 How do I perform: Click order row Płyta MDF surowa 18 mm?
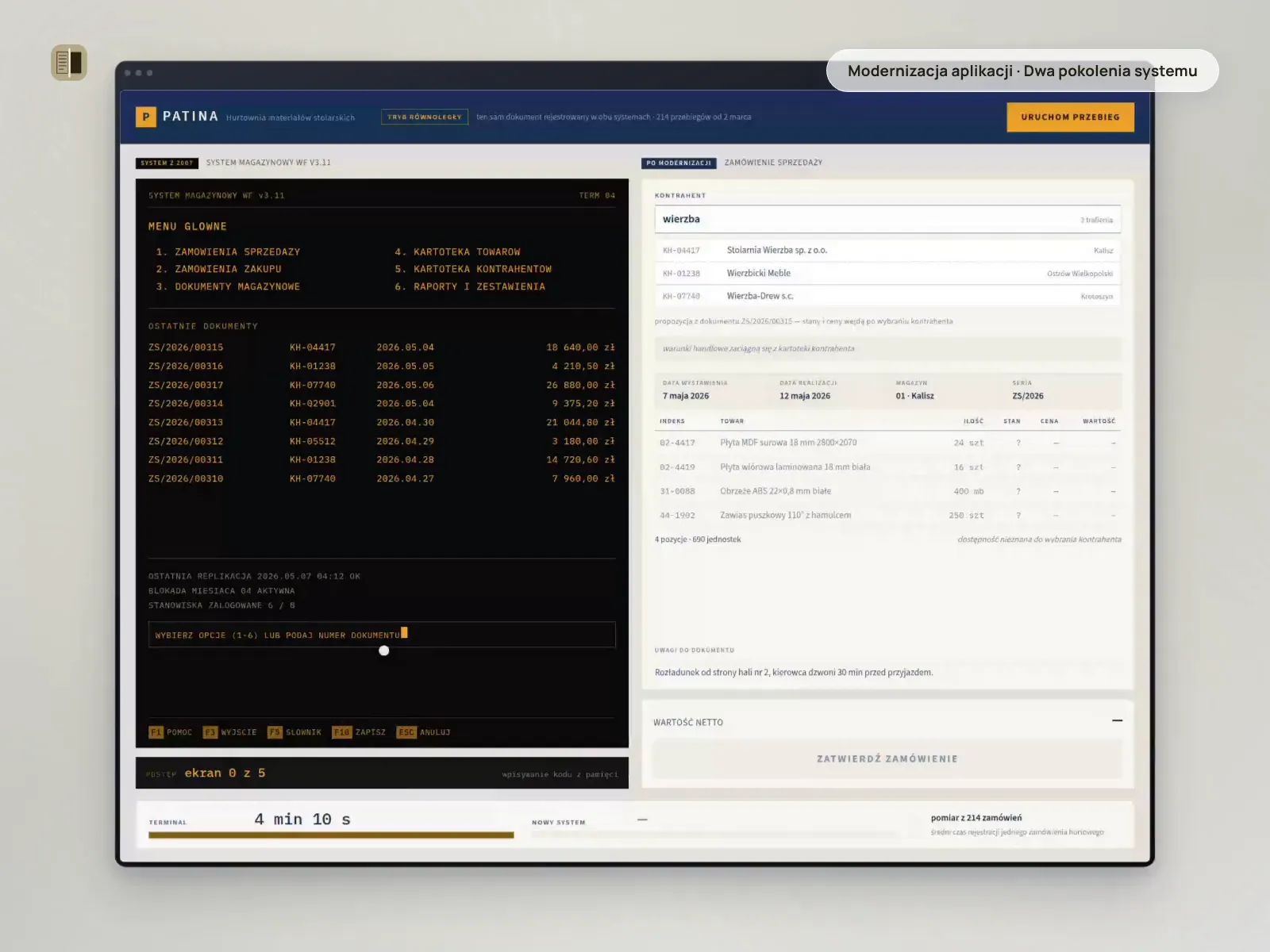coord(887,443)
